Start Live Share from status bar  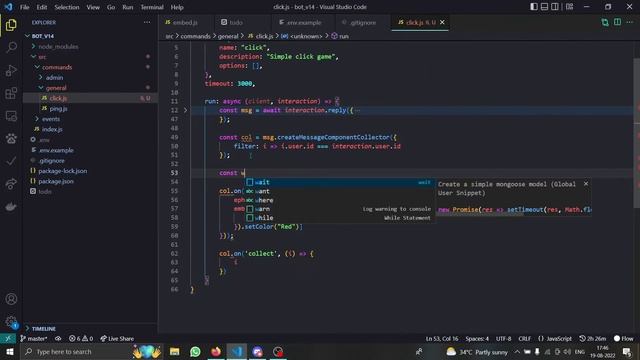pyautogui.click(x=117, y=338)
